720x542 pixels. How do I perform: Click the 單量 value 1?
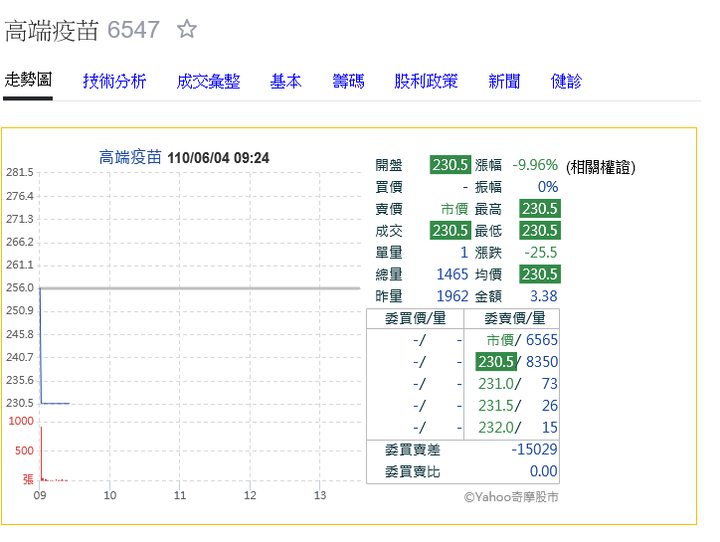(x=464, y=252)
